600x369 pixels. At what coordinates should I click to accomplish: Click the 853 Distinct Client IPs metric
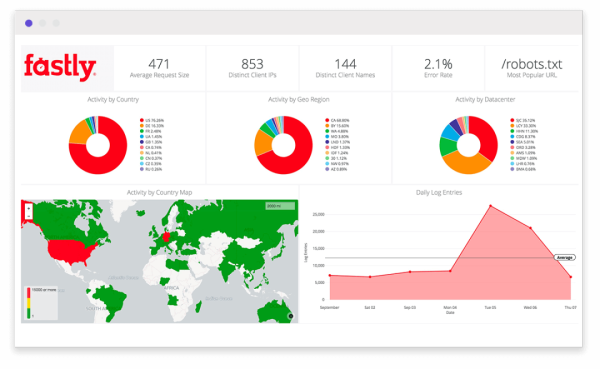tap(252, 68)
